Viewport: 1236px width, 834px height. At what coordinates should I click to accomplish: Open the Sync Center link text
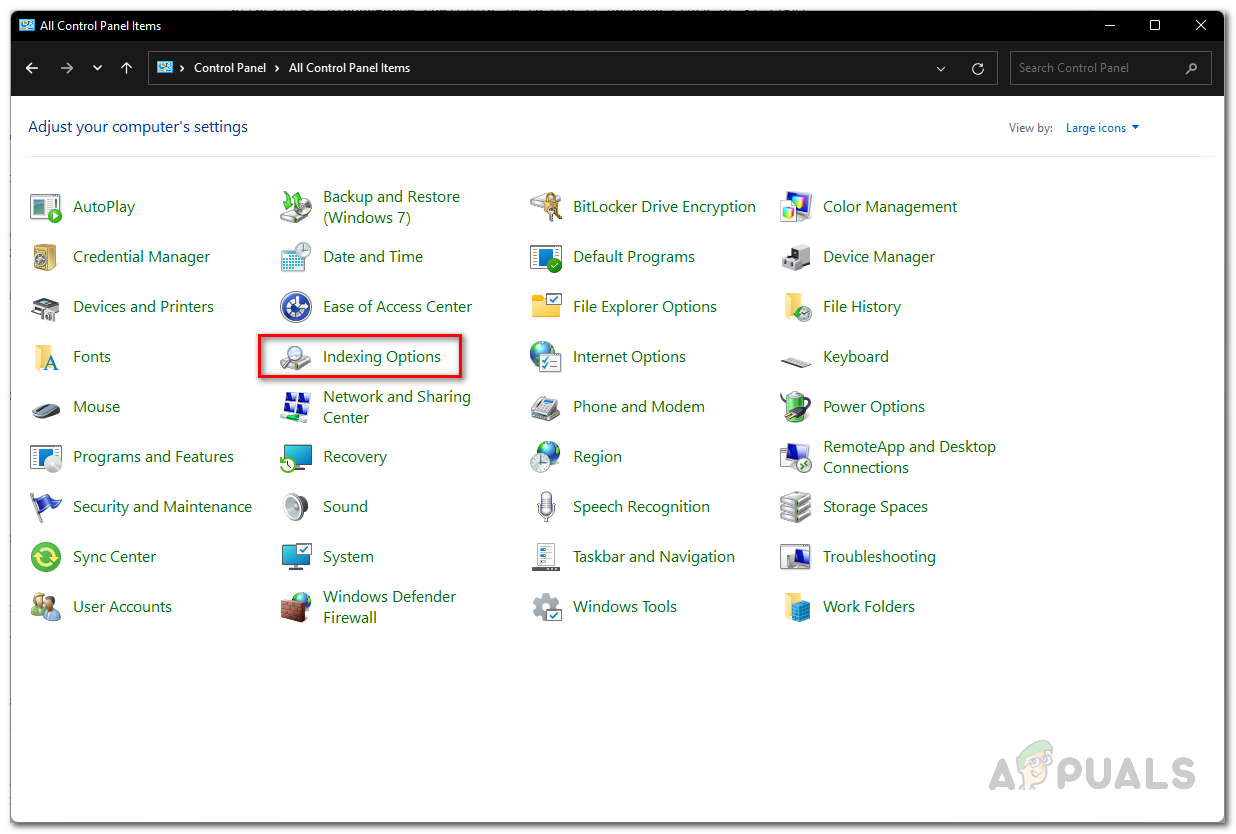[x=114, y=557]
